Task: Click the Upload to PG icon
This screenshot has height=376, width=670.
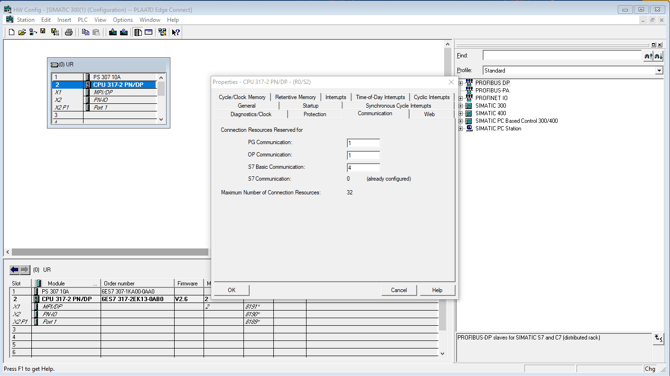Action: [124, 32]
